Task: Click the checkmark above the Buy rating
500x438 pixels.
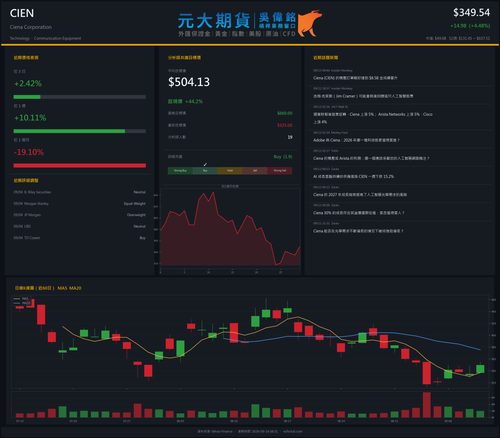Action: [205, 164]
